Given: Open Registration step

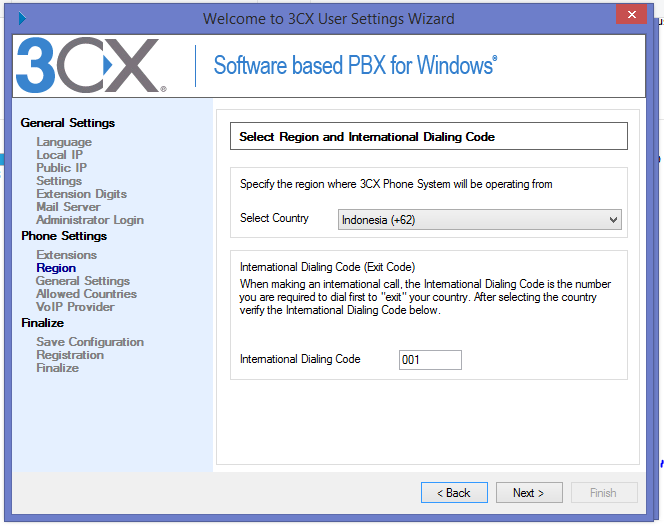Looking at the screenshot, I should [70, 355].
